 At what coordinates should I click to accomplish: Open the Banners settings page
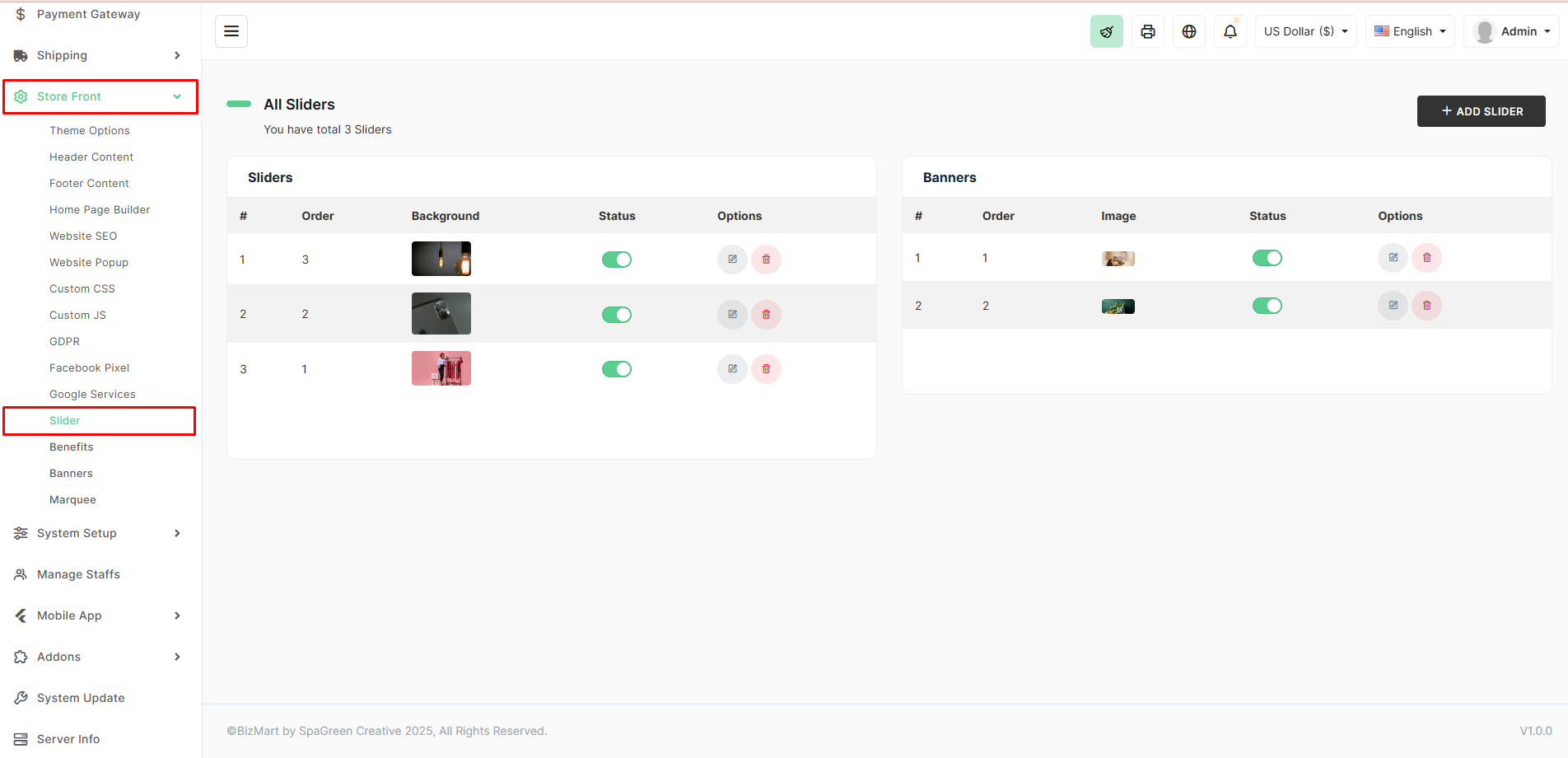tap(71, 473)
